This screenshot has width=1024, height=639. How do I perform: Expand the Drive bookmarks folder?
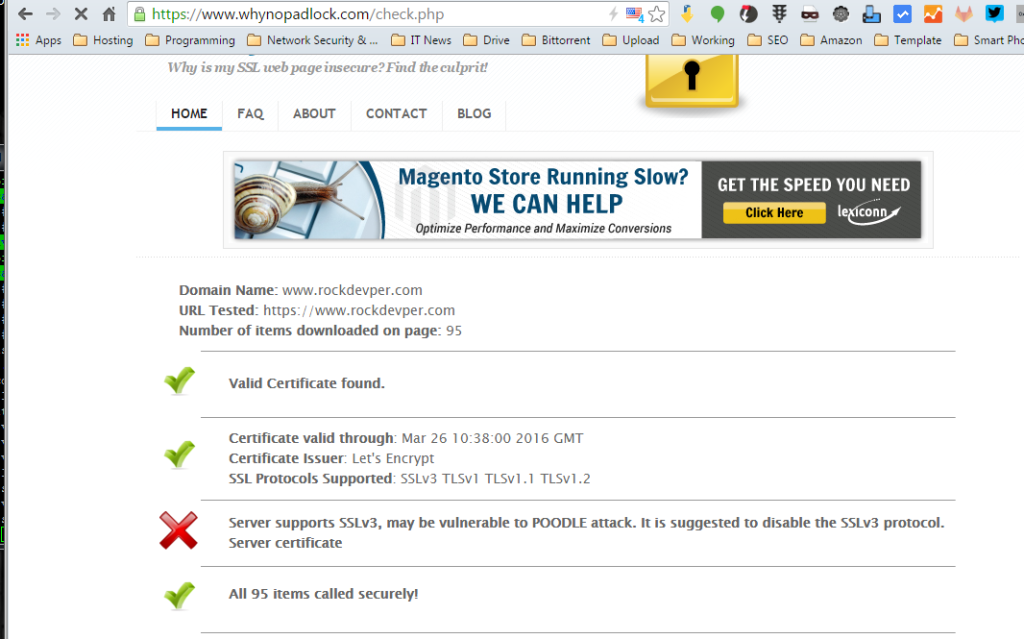tap(487, 41)
